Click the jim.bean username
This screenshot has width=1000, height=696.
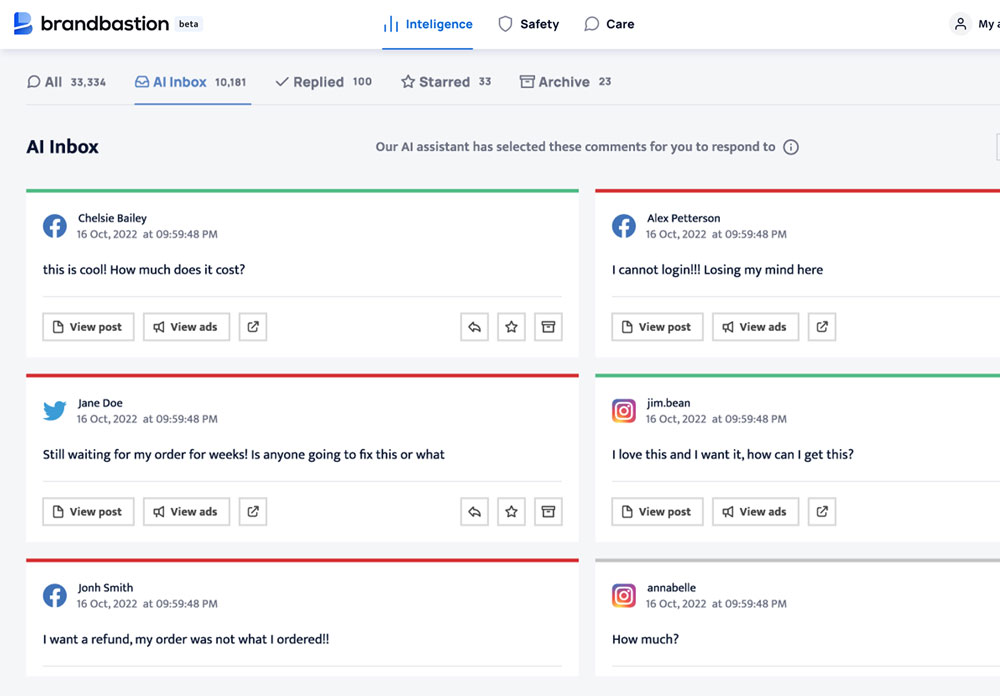(x=668, y=403)
